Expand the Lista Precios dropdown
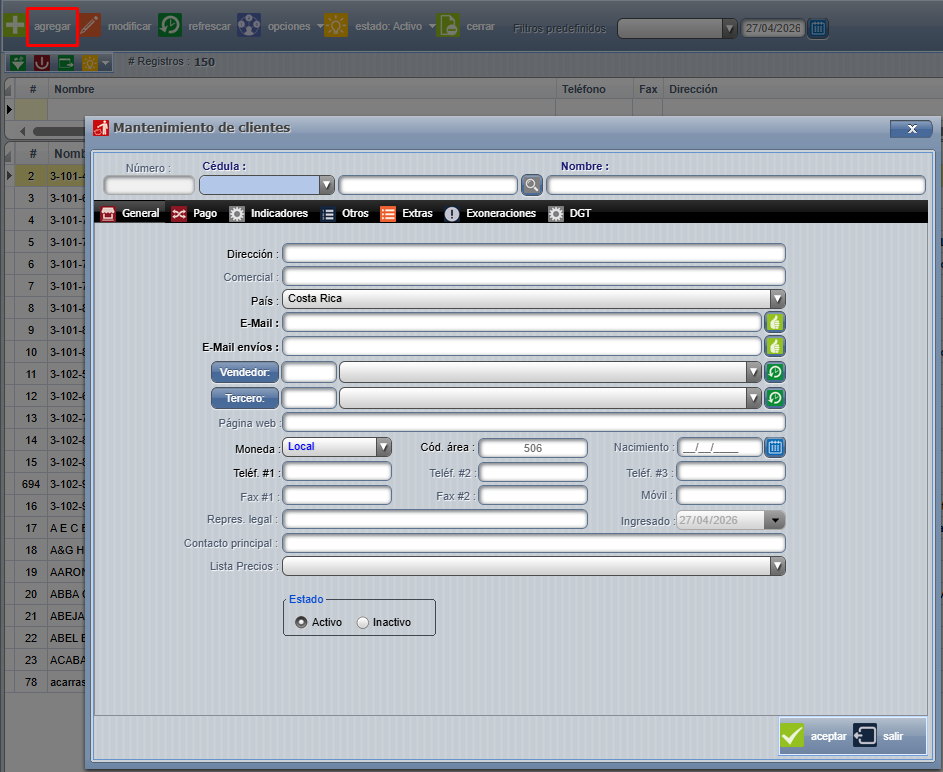 click(778, 566)
